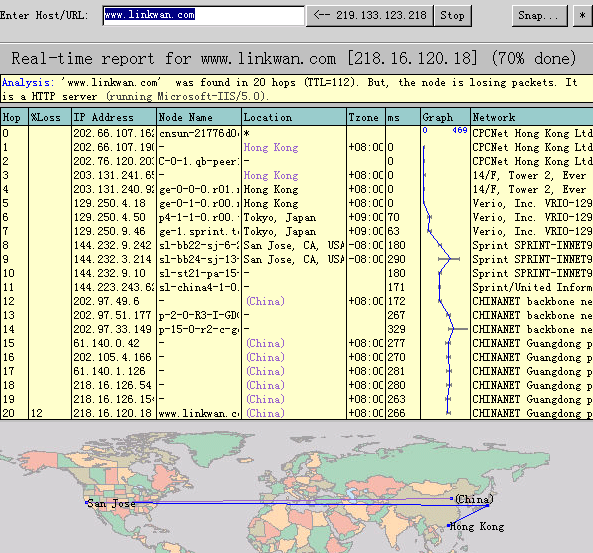Stop the trace with the Stop button

pos(453,16)
